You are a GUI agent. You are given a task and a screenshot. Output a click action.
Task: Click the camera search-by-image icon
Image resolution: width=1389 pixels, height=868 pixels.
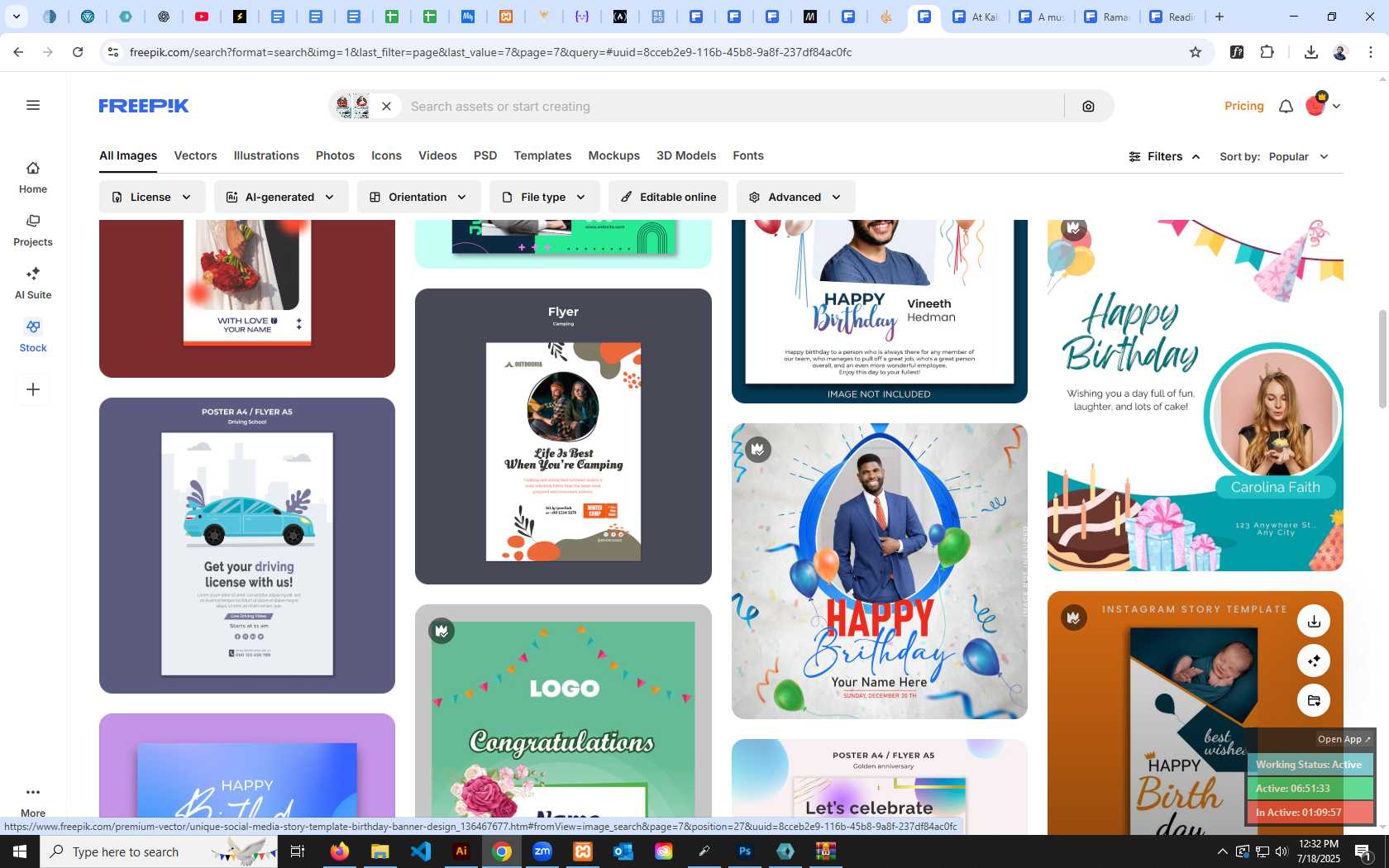(1088, 106)
